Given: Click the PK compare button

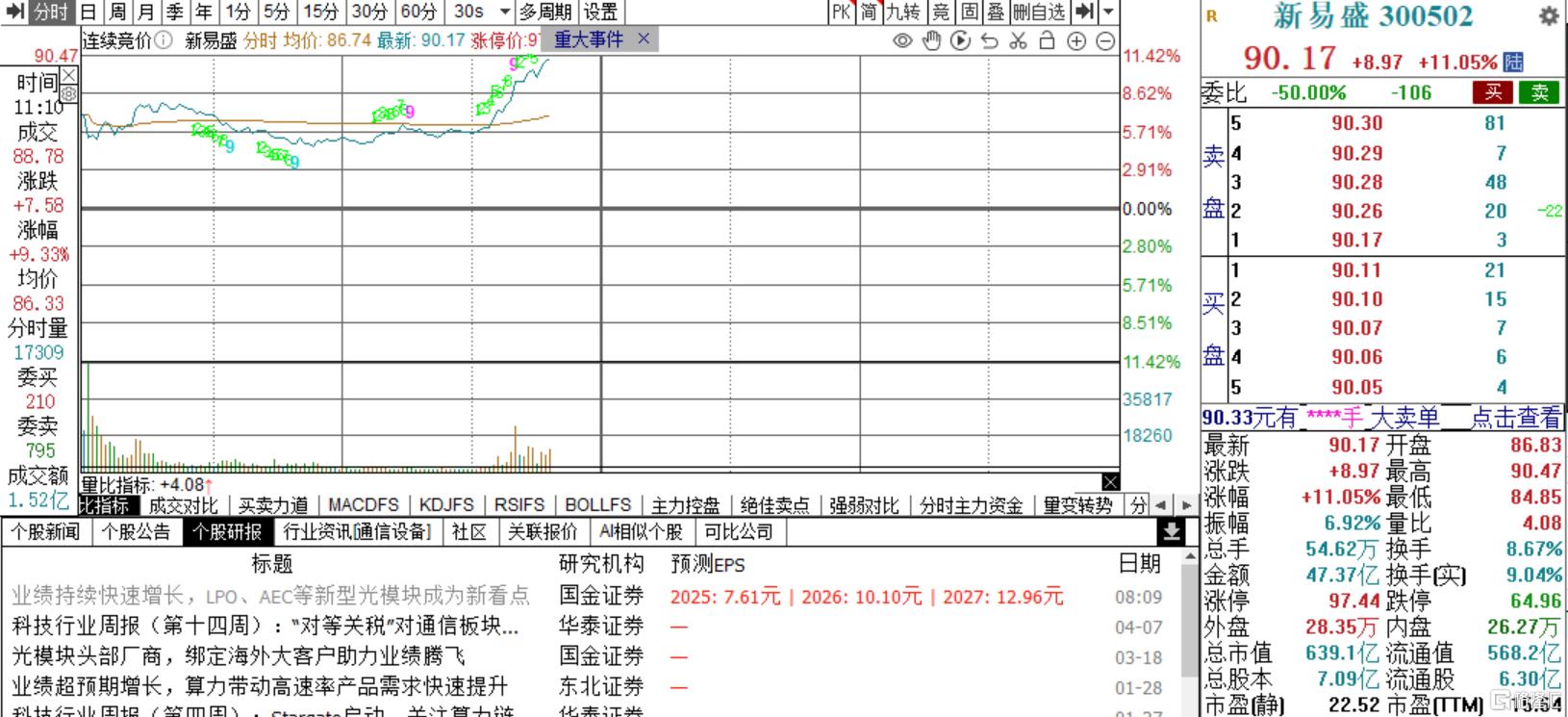Looking at the screenshot, I should pos(842,12).
